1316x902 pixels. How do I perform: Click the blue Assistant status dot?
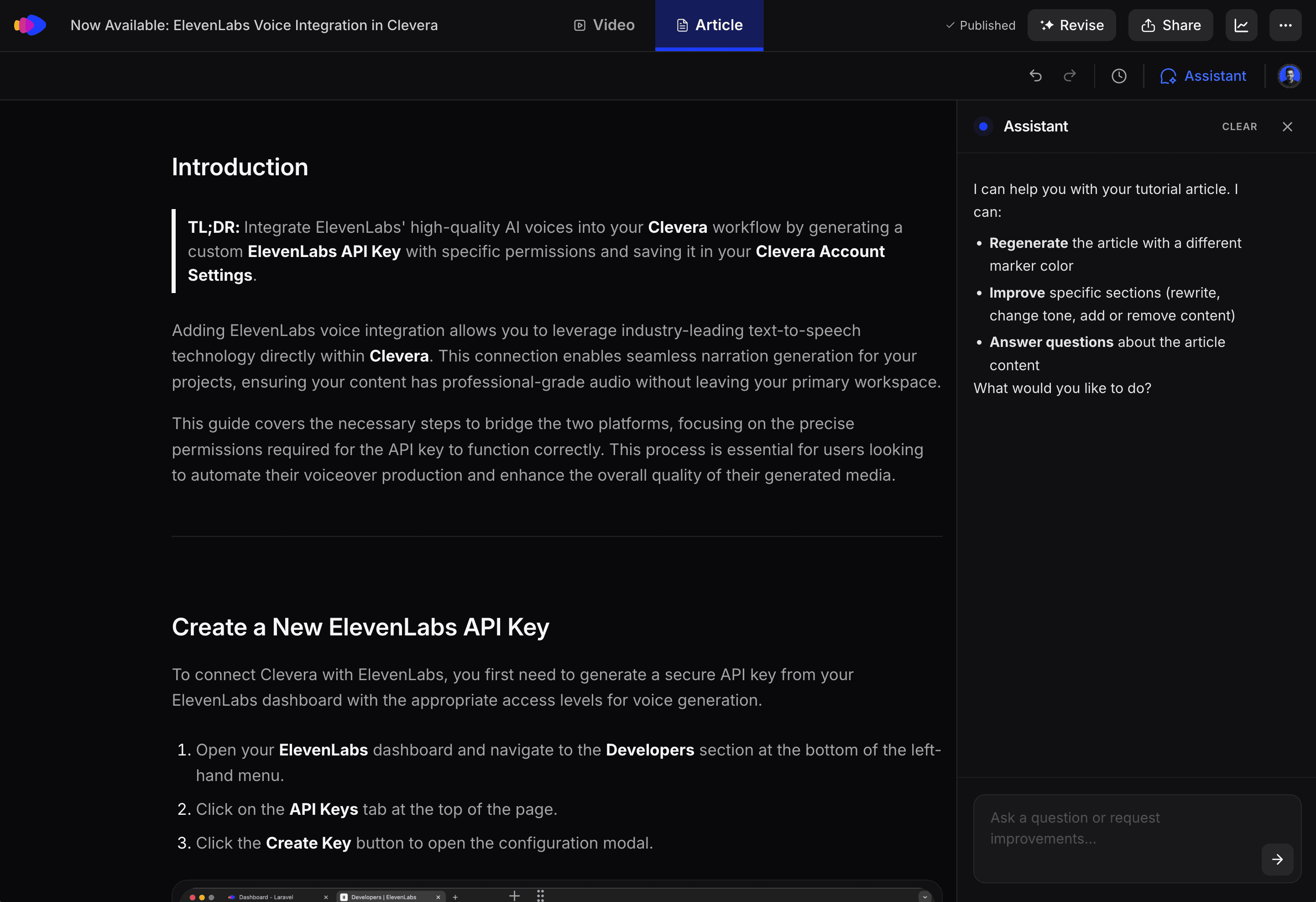(x=983, y=126)
